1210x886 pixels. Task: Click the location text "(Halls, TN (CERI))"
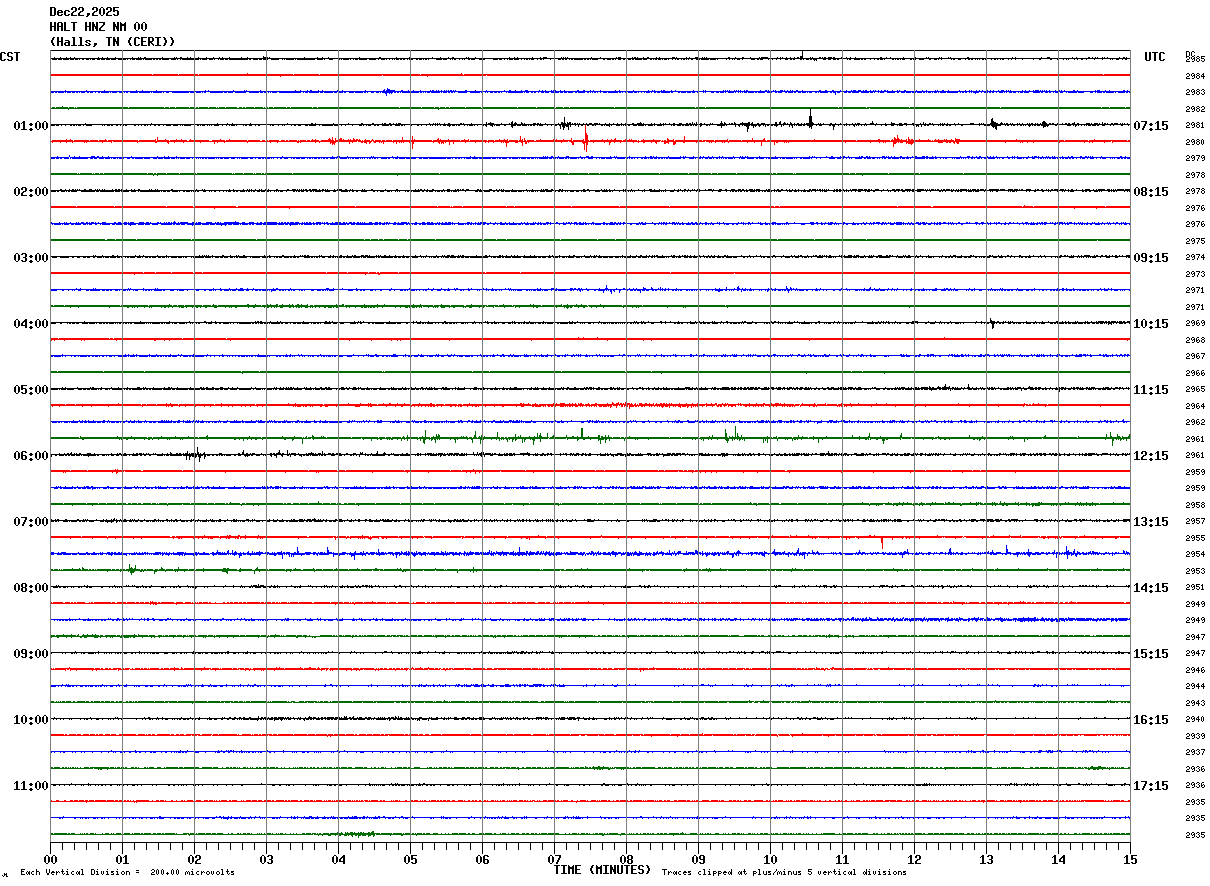[112, 42]
